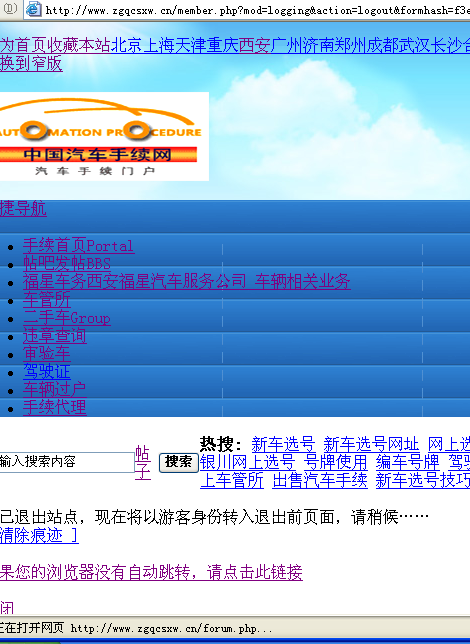This screenshot has height=644, width=470.
Task: Select the 天津 city link
Action: [x=191, y=45]
